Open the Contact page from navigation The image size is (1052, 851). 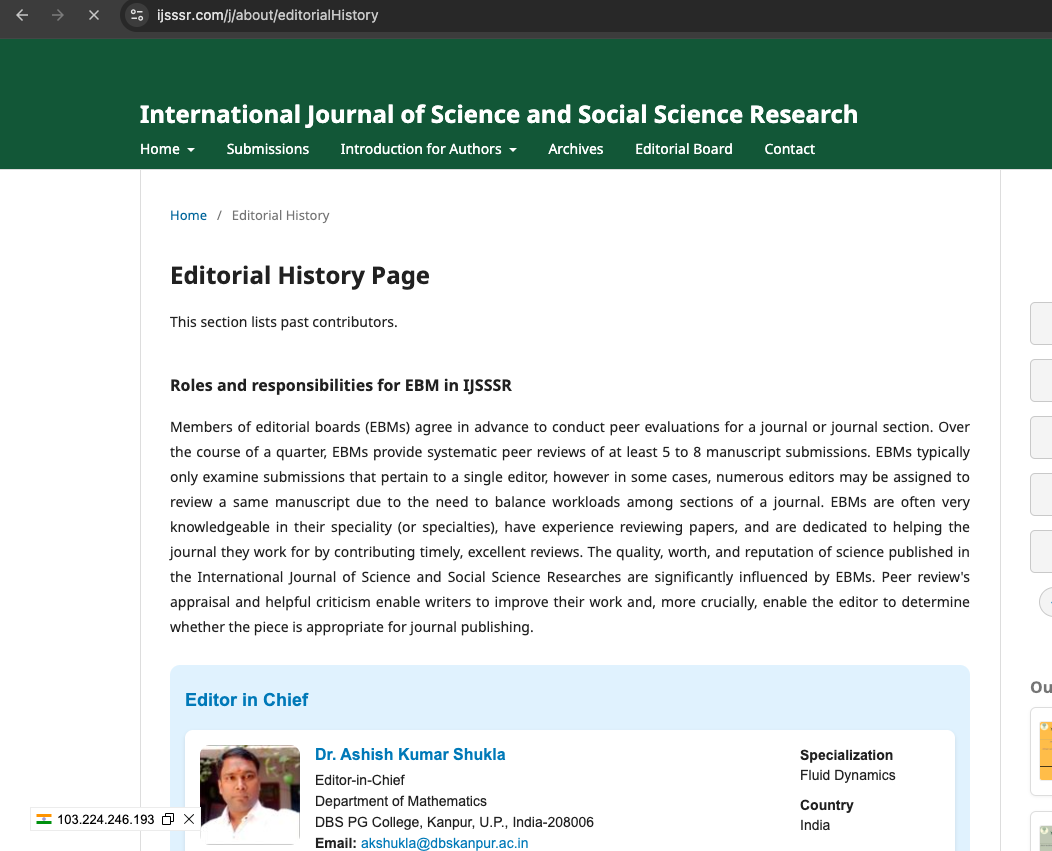coord(789,149)
